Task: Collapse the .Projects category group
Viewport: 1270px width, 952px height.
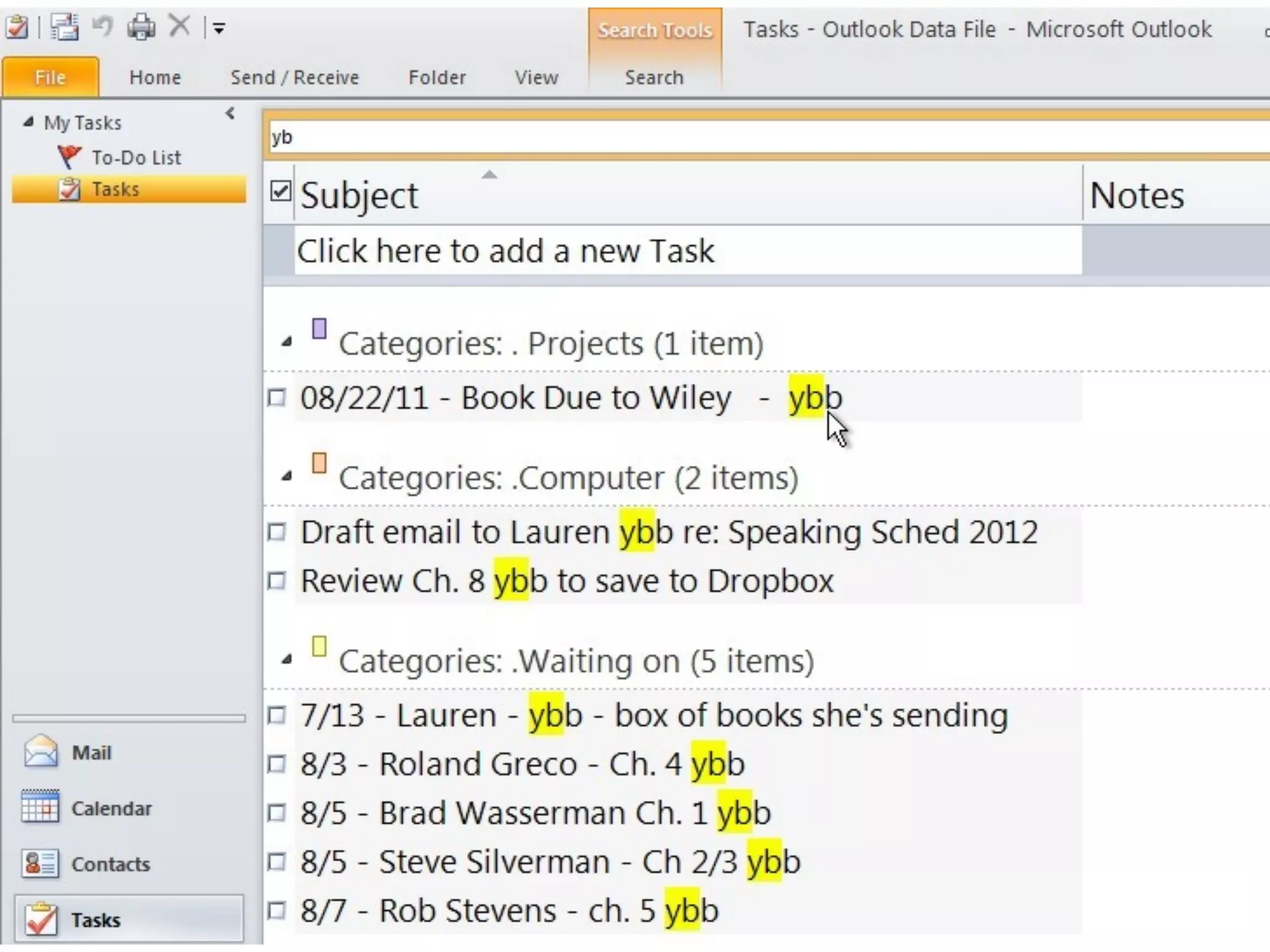Action: click(x=286, y=342)
